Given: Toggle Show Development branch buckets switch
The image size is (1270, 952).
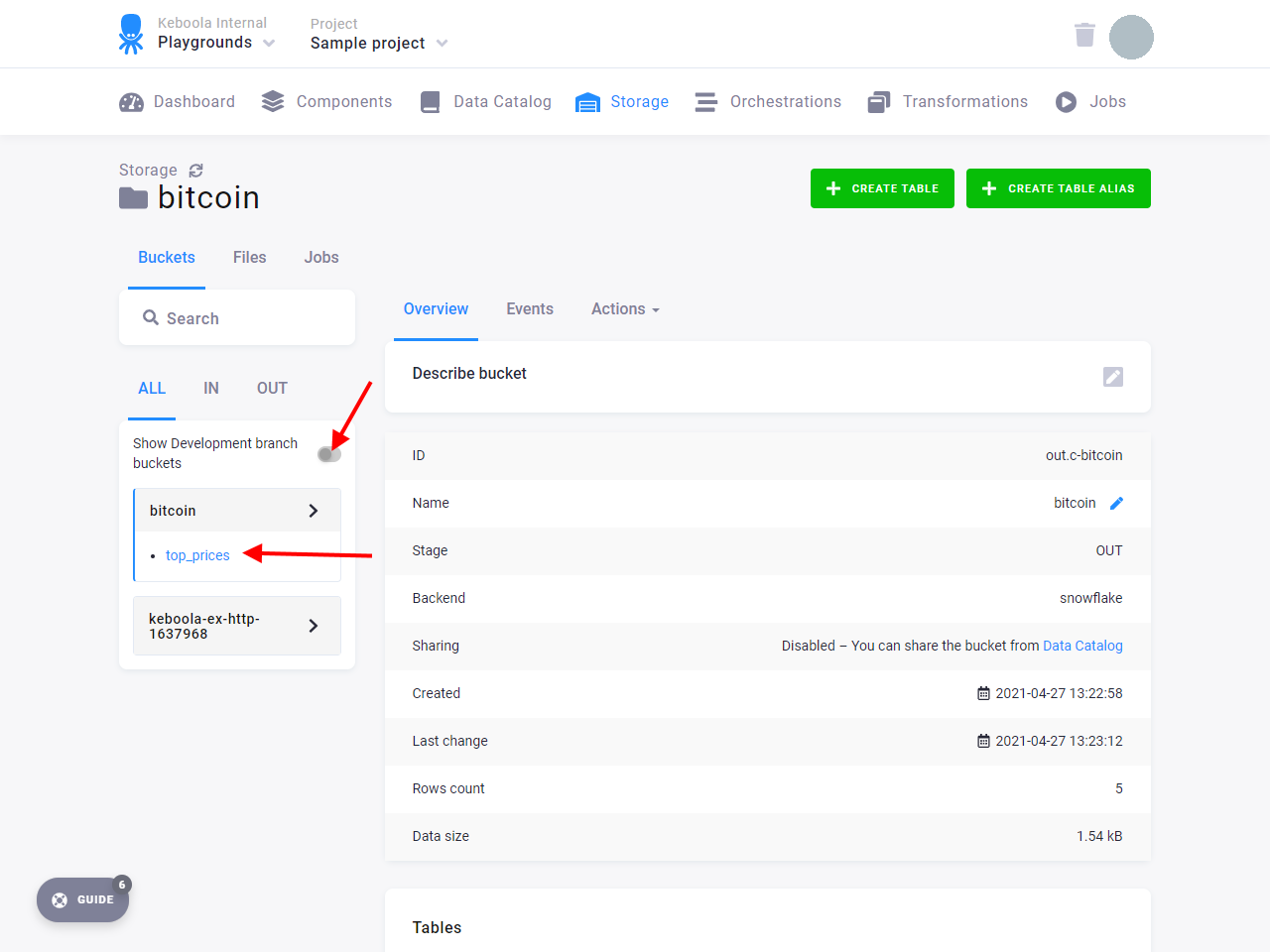Looking at the screenshot, I should point(329,454).
